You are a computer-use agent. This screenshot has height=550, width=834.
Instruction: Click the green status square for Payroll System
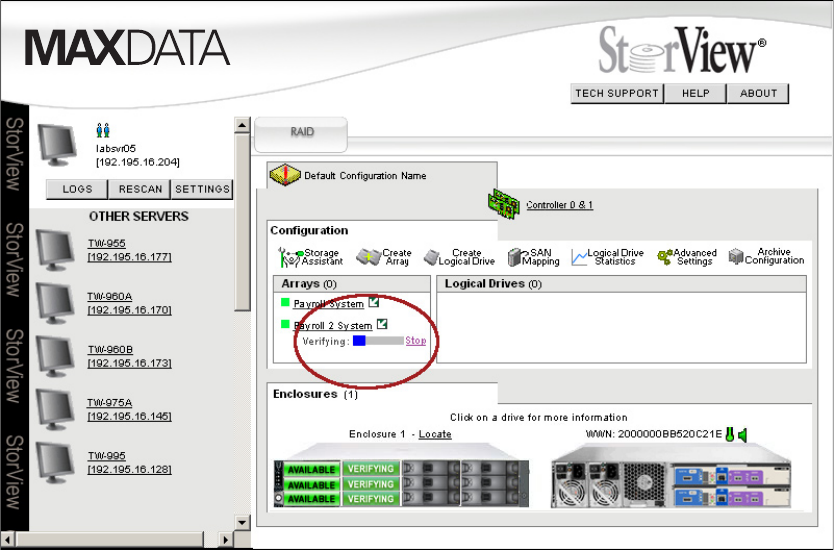(285, 303)
